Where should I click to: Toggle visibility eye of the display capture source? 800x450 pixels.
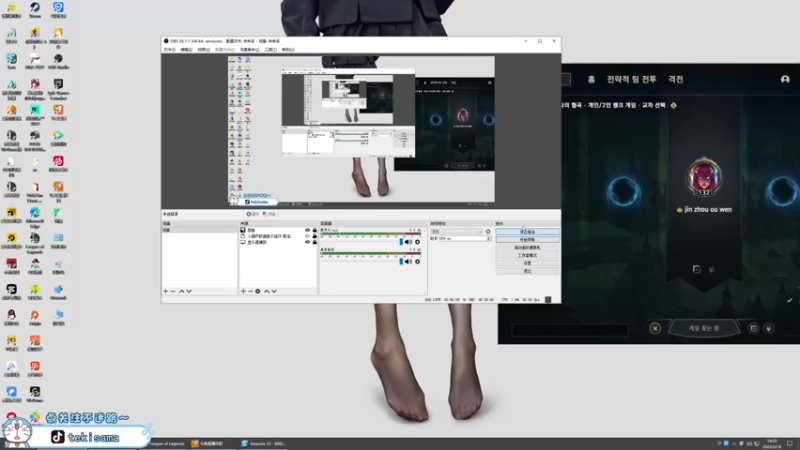point(307,242)
